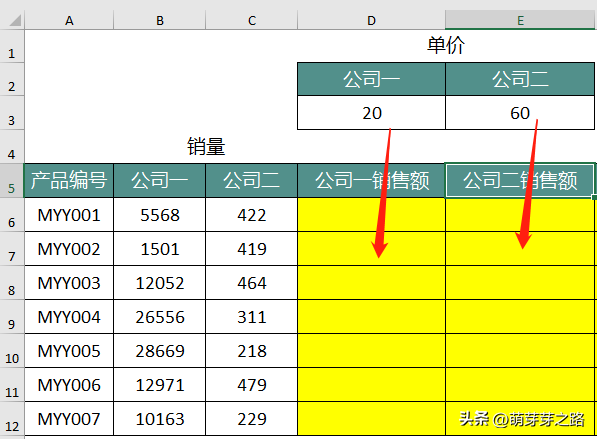The height and width of the screenshot is (439, 597).
Task: Select the cell with value 229
Action: coord(252,418)
